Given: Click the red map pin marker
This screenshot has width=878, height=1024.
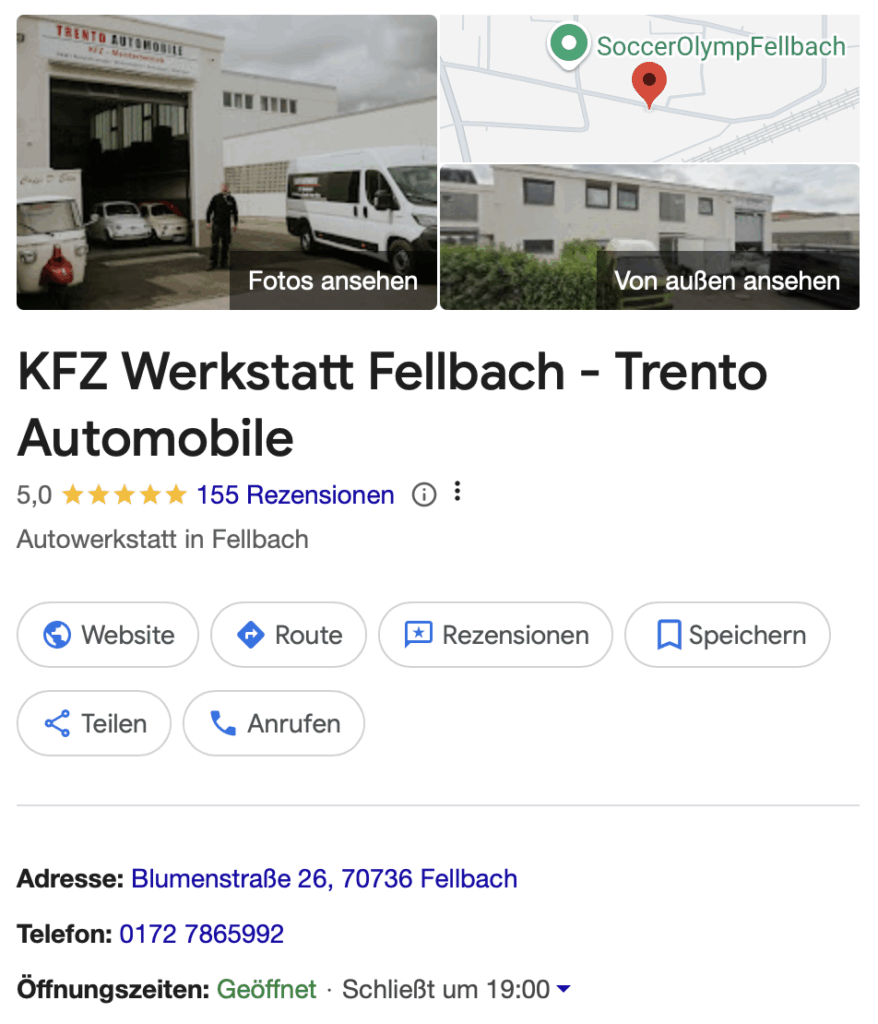Looking at the screenshot, I should point(649,85).
